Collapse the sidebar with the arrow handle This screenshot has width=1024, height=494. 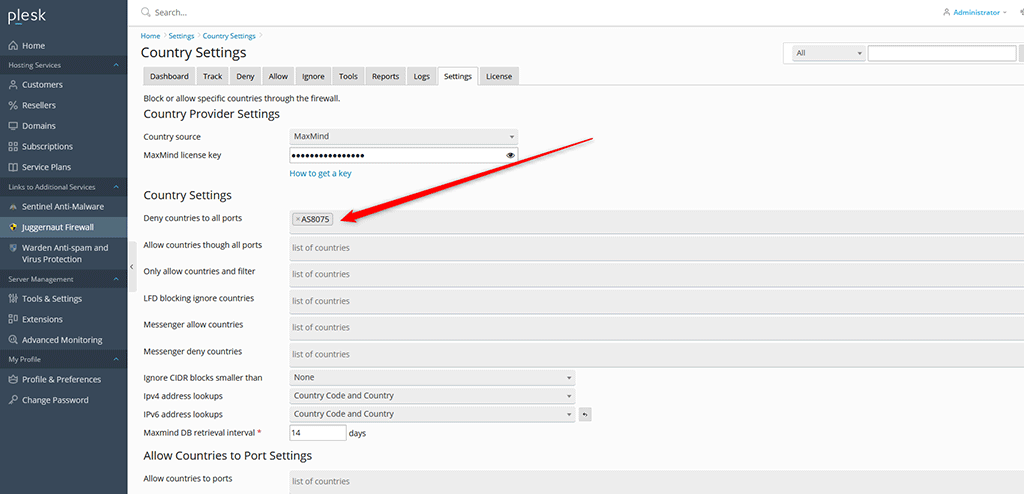(x=132, y=267)
